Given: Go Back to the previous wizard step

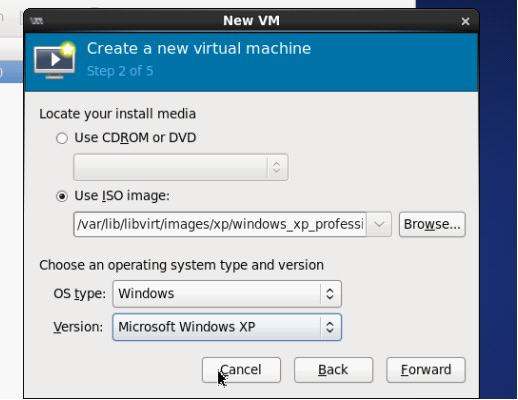Looking at the screenshot, I should [333, 370].
